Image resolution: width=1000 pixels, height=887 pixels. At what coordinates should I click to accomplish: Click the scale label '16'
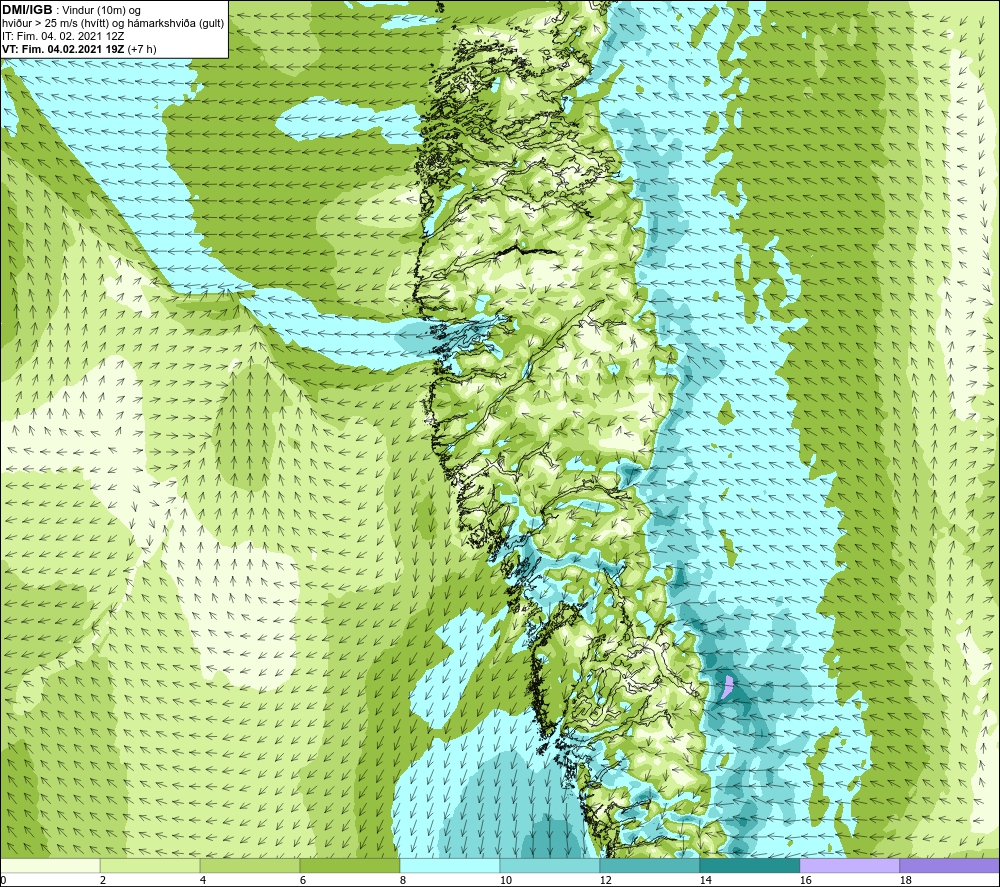pos(806,881)
